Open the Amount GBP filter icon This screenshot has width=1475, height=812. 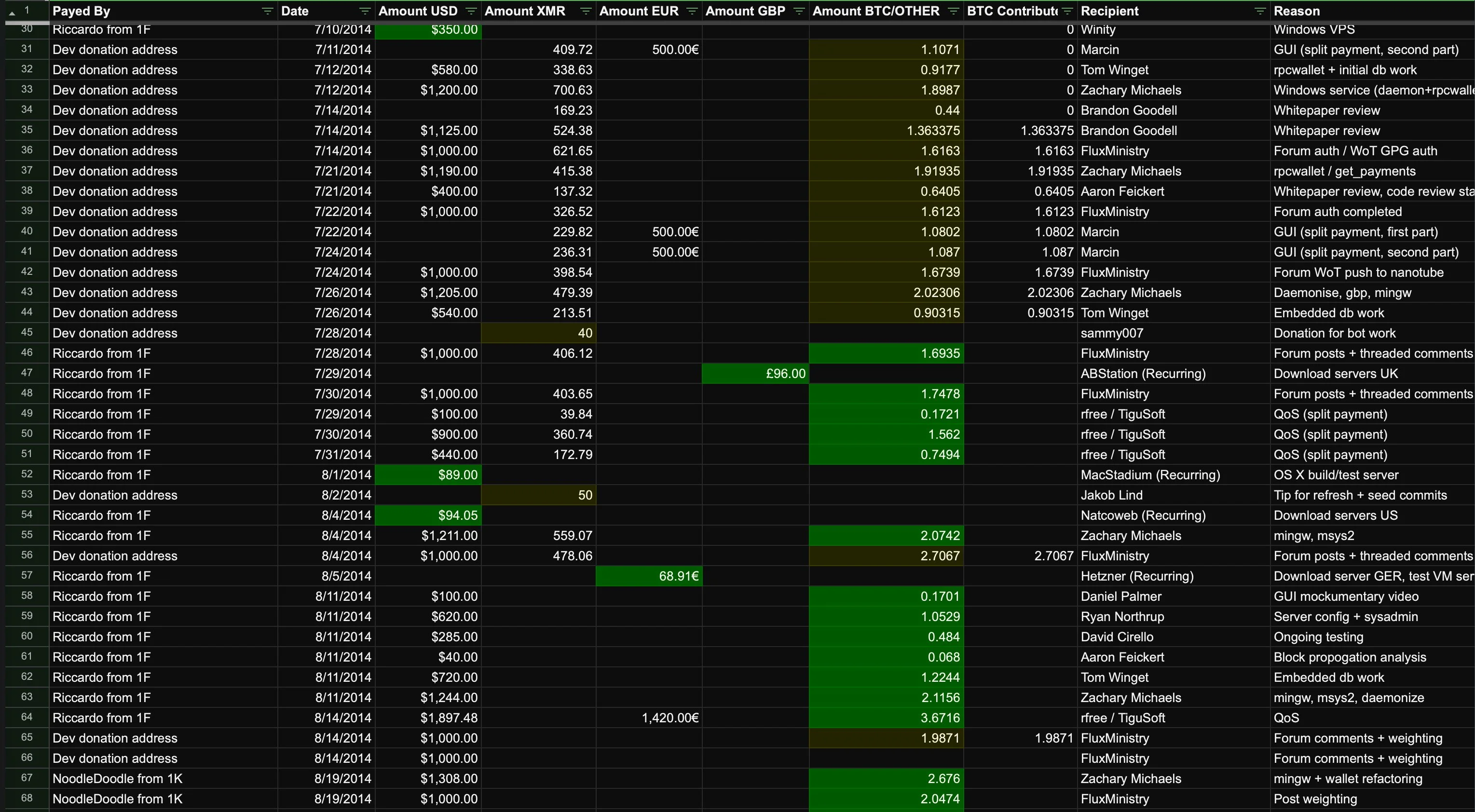point(799,12)
